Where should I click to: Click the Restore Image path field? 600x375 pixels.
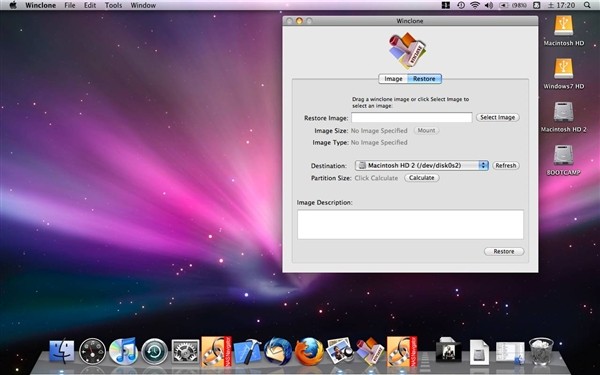tap(412, 117)
